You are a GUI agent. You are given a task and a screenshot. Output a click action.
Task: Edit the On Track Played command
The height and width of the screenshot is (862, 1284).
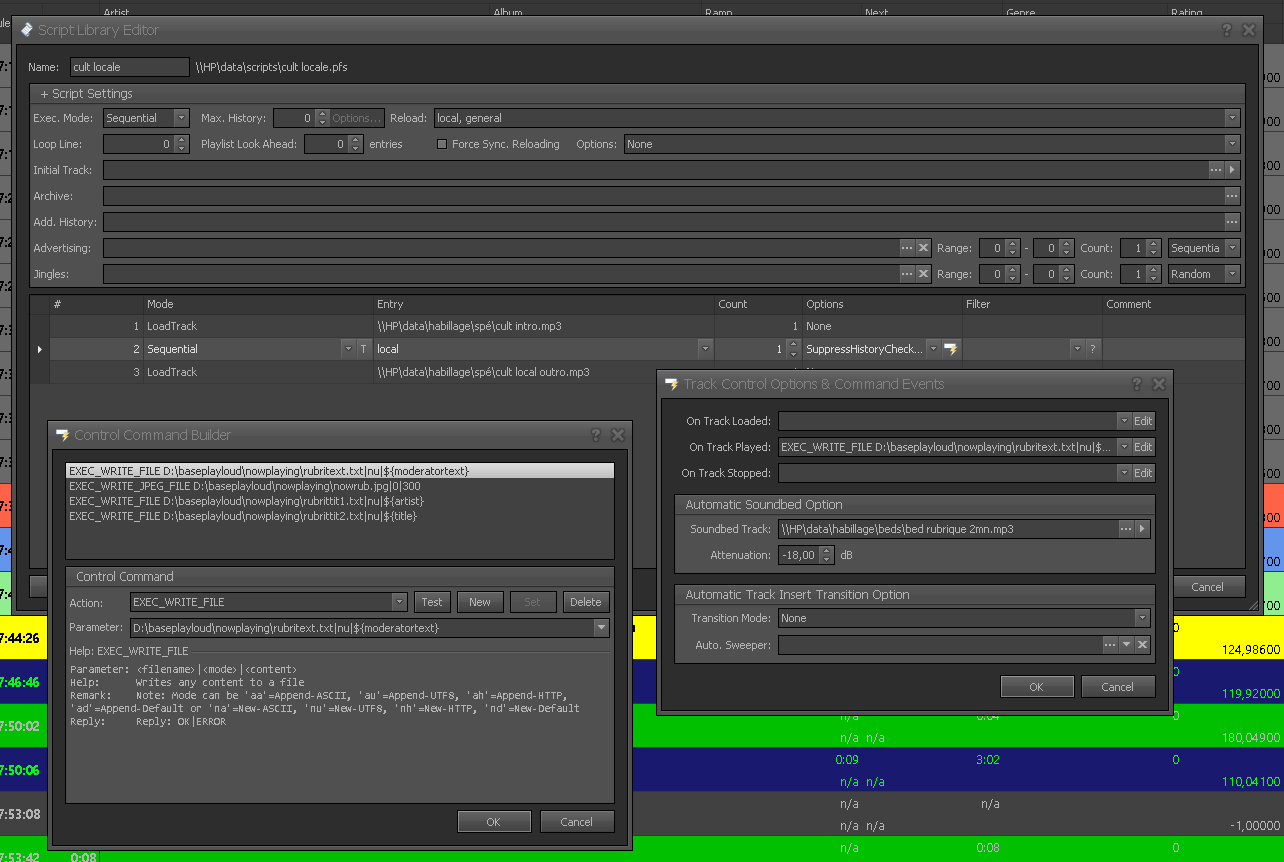[1143, 447]
